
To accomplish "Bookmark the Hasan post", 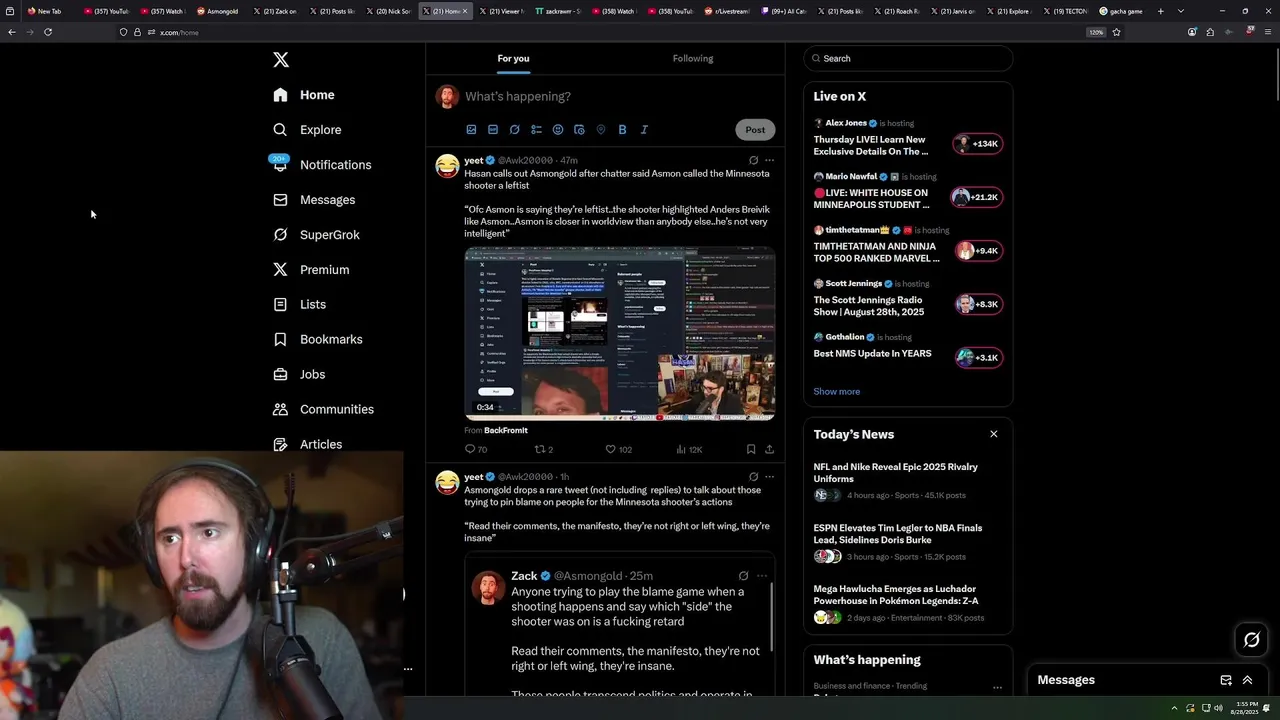I will (750, 450).
